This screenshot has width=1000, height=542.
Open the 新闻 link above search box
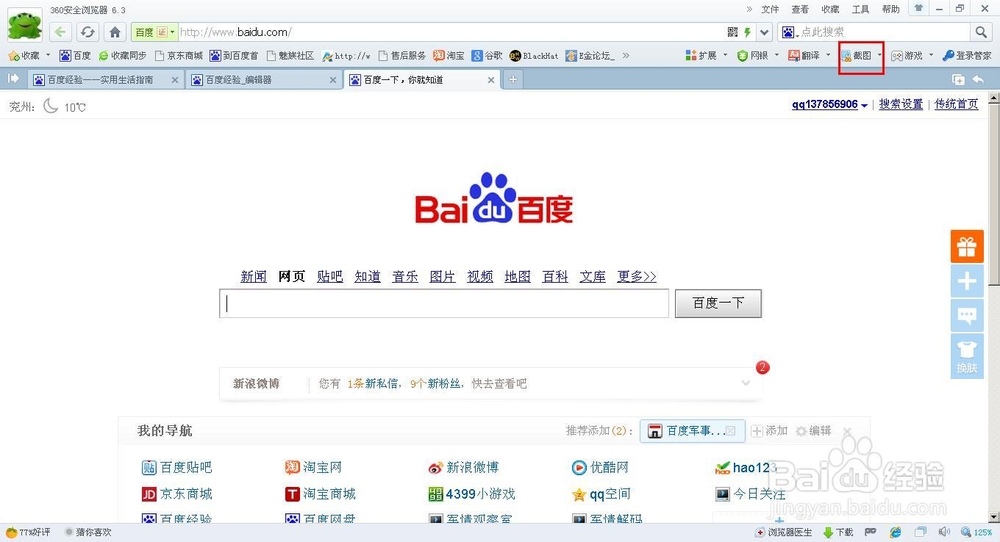pyautogui.click(x=253, y=277)
